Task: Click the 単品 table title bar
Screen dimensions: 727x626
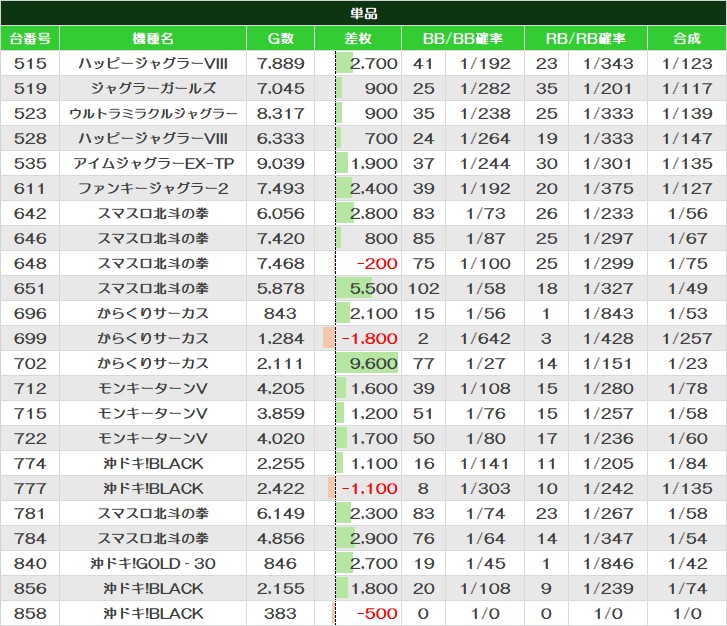Action: click(x=364, y=13)
